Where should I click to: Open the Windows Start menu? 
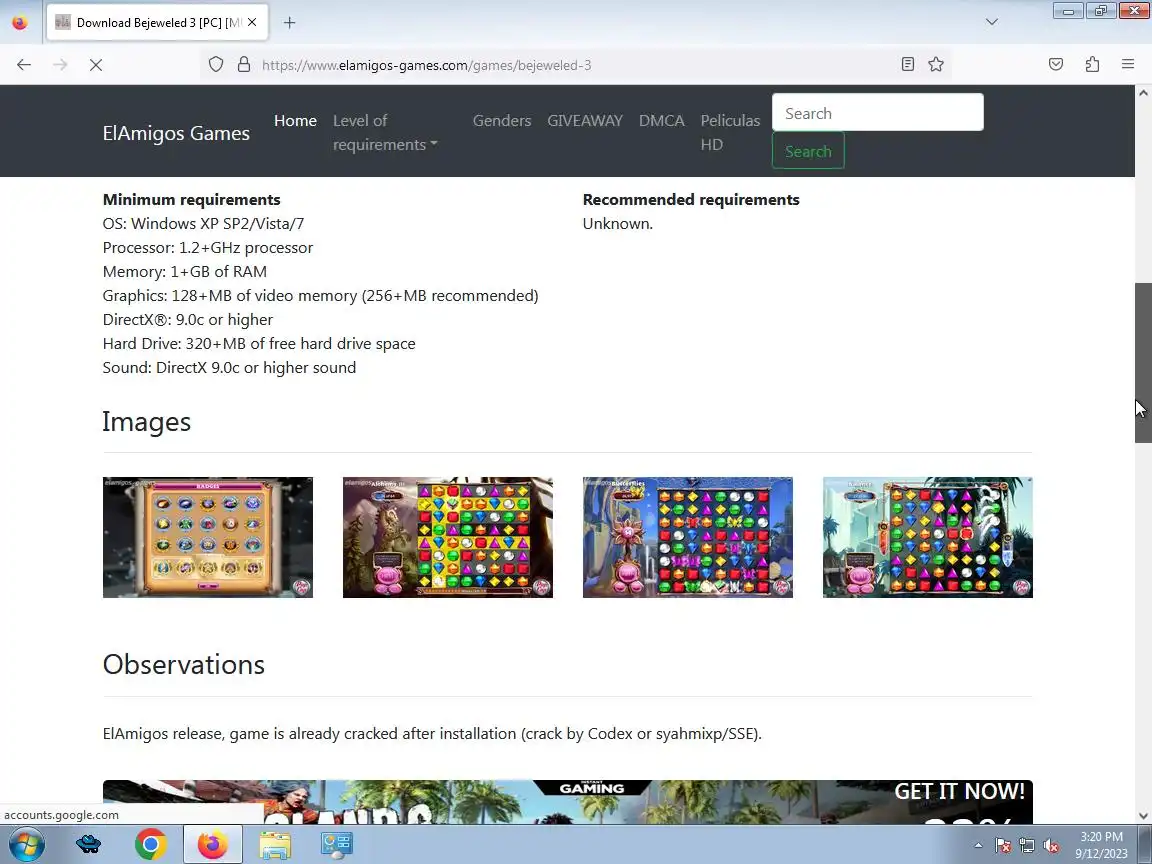pos(26,844)
